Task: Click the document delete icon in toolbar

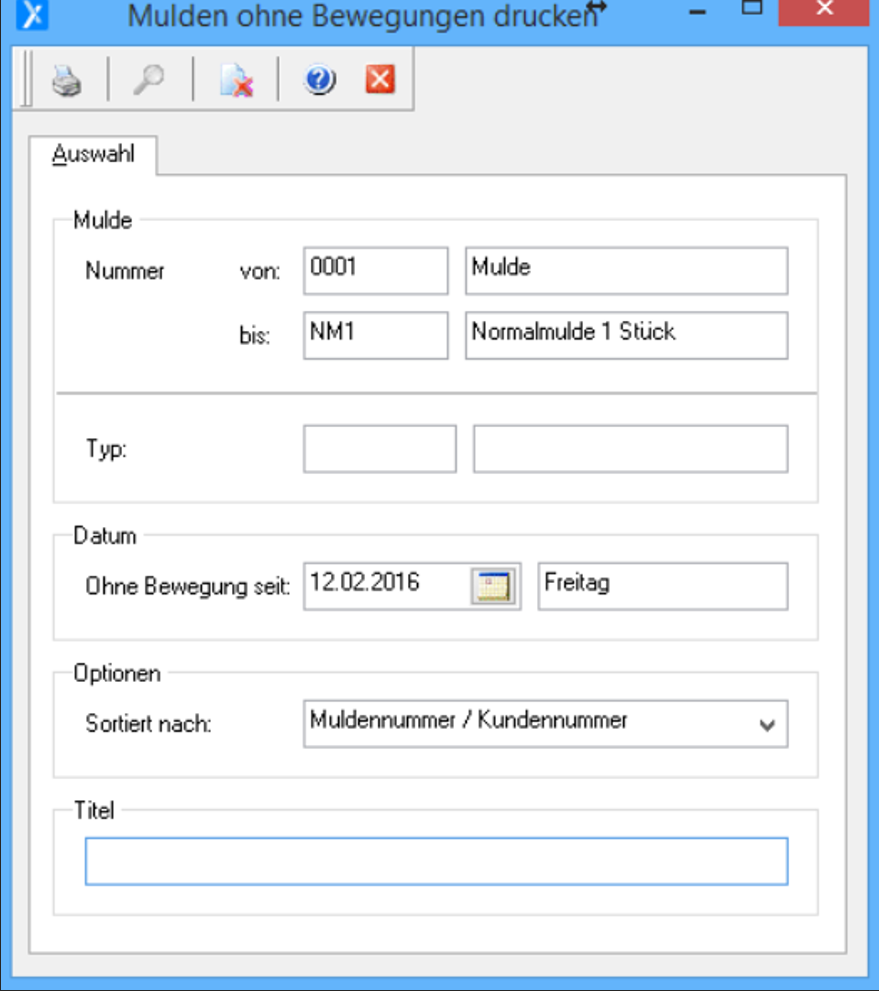Action: coord(237,80)
